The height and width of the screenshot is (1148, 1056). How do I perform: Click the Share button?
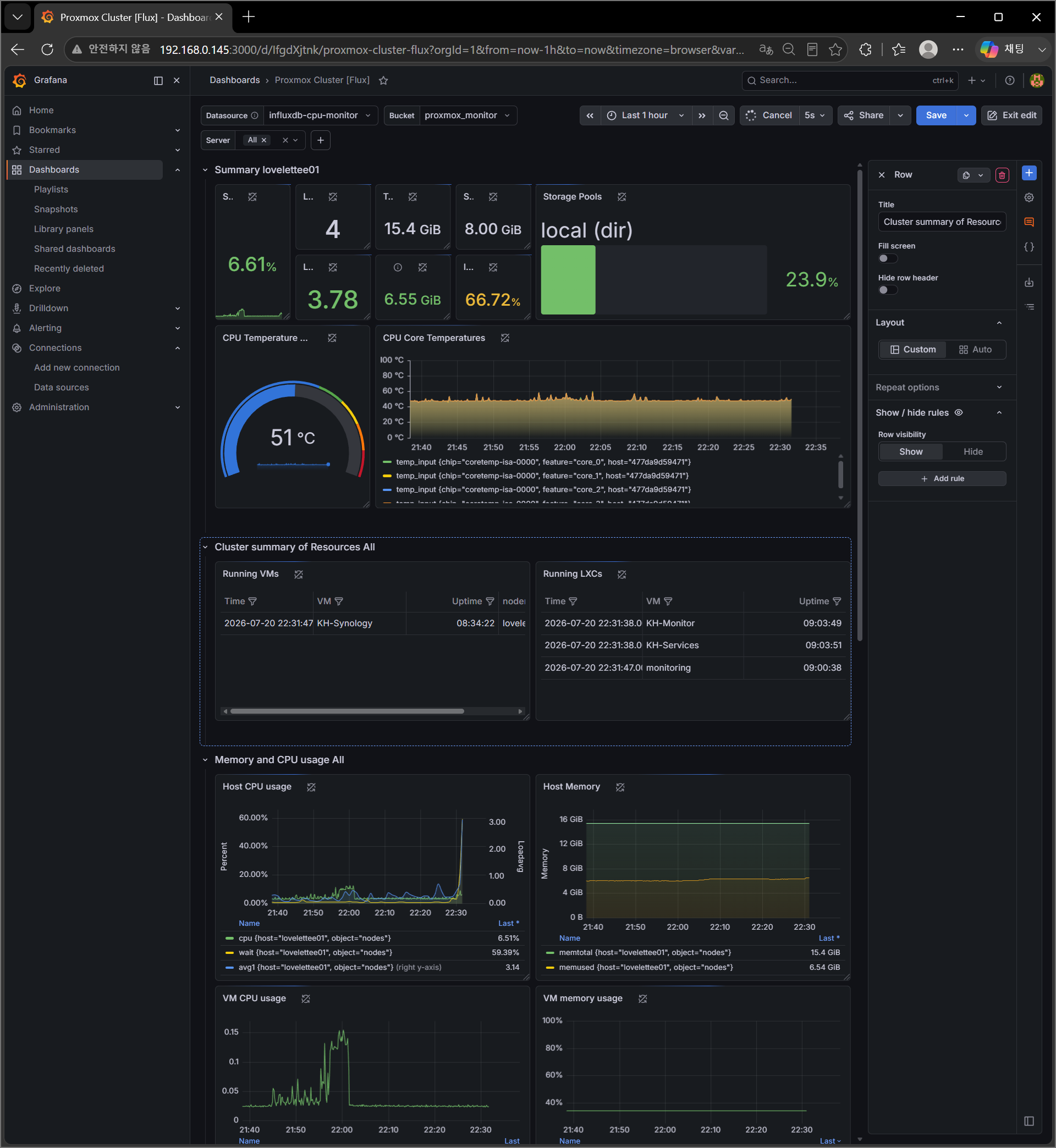coord(864,115)
